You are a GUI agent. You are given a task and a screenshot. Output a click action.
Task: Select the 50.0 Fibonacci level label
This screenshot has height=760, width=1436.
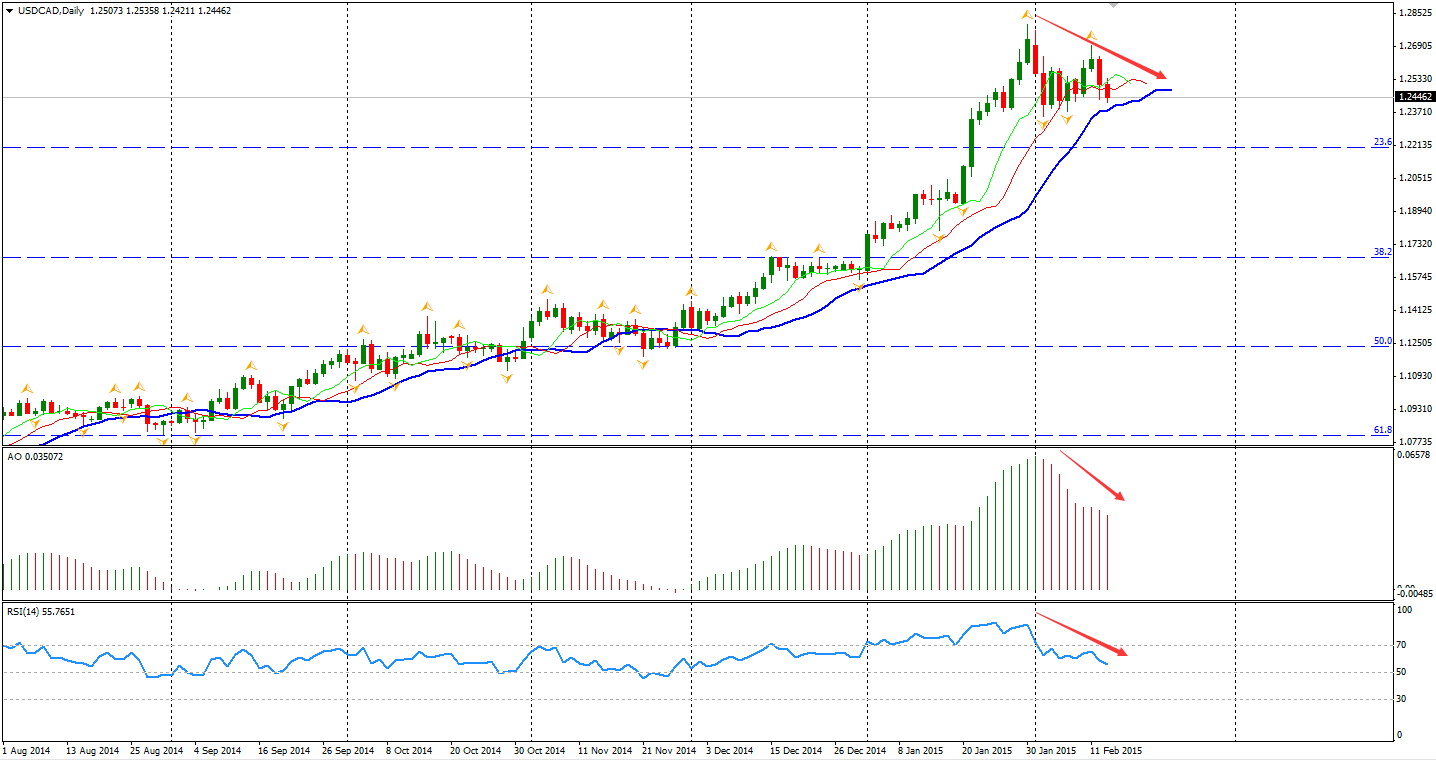[1382, 341]
